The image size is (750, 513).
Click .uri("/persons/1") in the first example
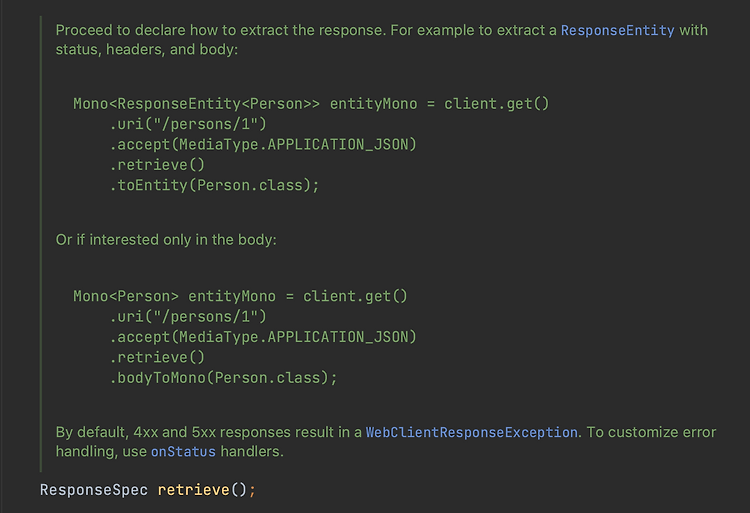click(x=188, y=124)
